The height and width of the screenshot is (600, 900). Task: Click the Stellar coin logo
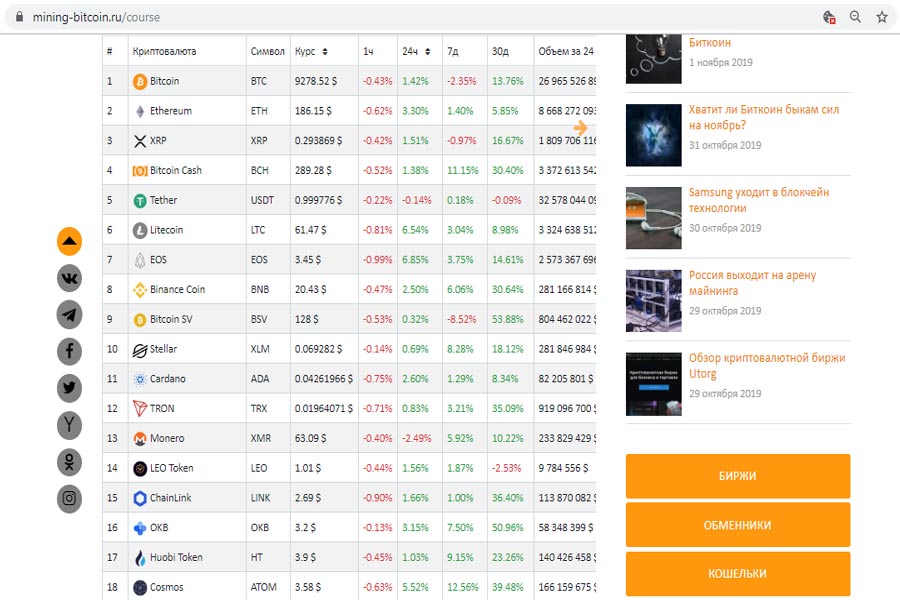coord(140,350)
